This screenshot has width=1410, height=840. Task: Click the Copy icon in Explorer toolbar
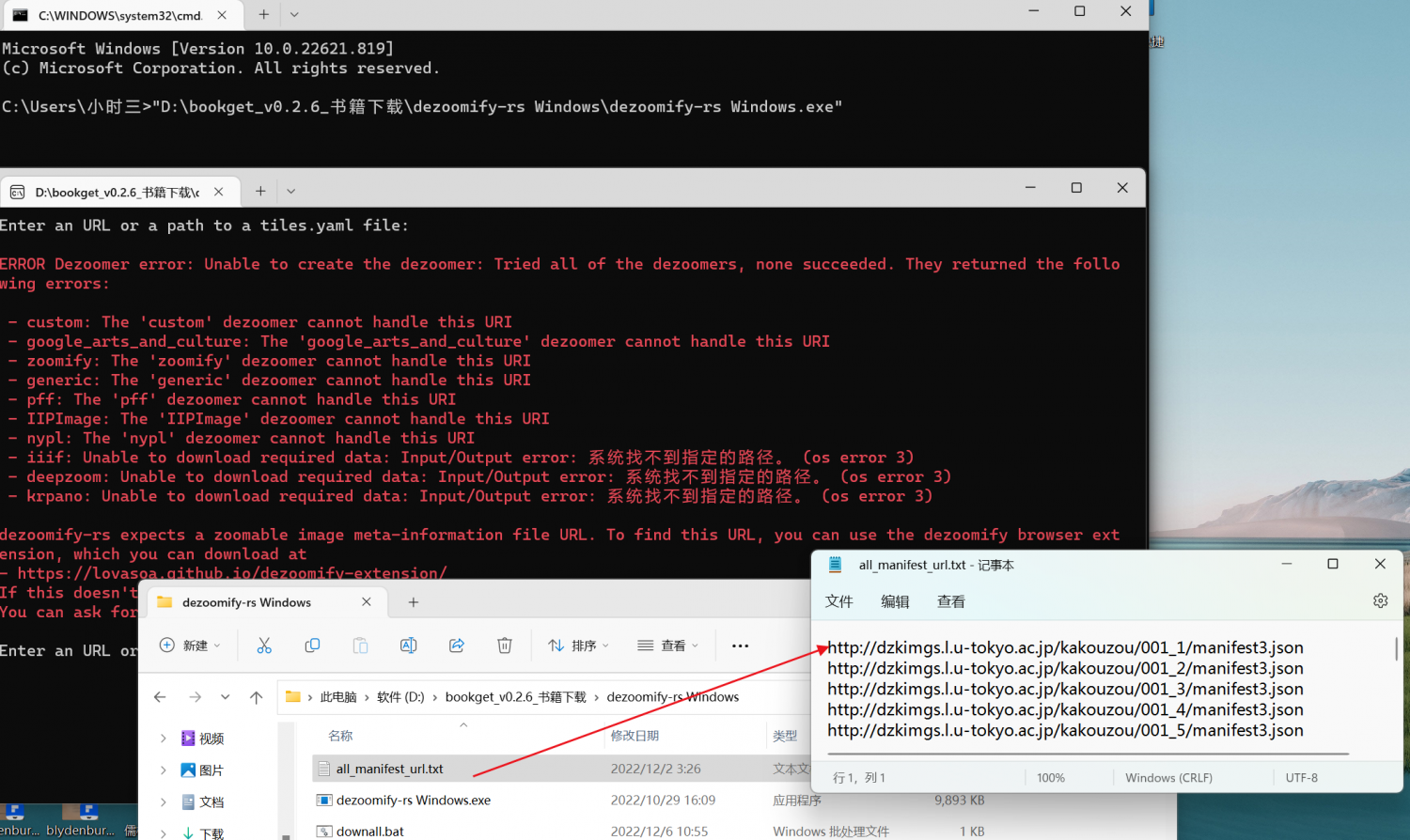(x=312, y=646)
